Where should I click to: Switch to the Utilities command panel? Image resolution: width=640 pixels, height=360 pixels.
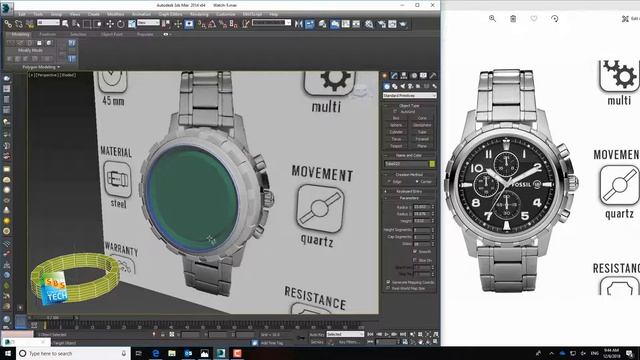point(433,76)
